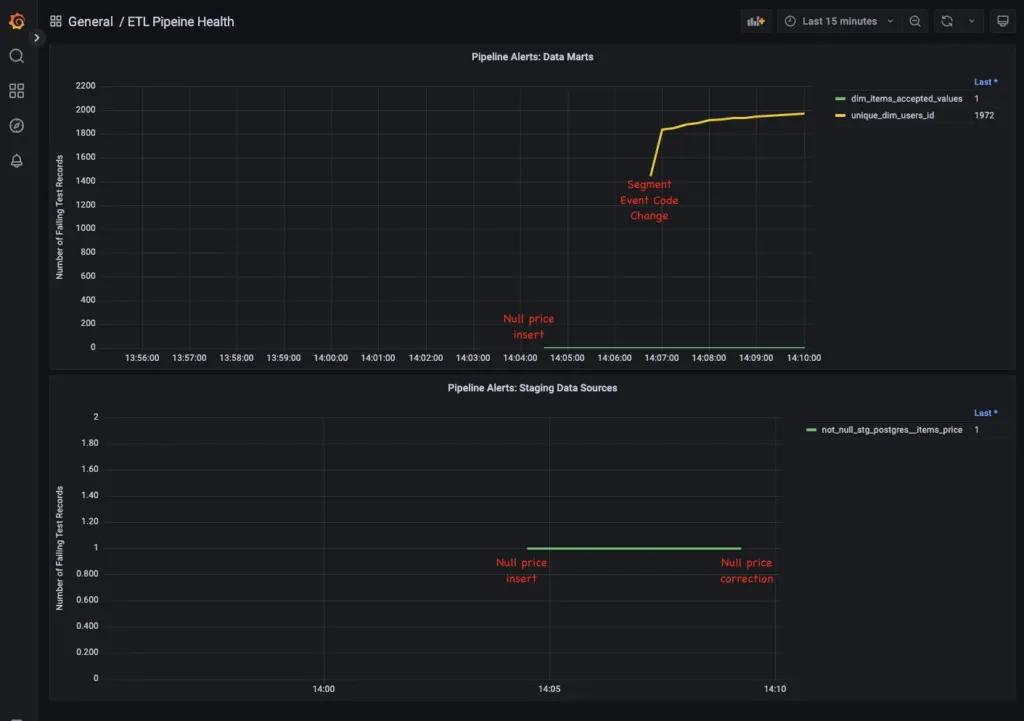This screenshot has width=1024, height=721.
Task: Open the Dashboards section icon
Action: pos(16,91)
